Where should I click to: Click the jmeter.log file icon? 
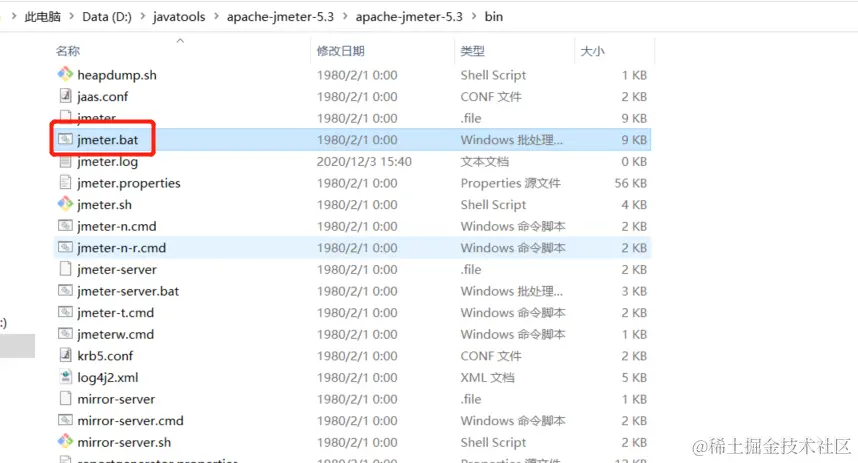[x=65, y=161]
